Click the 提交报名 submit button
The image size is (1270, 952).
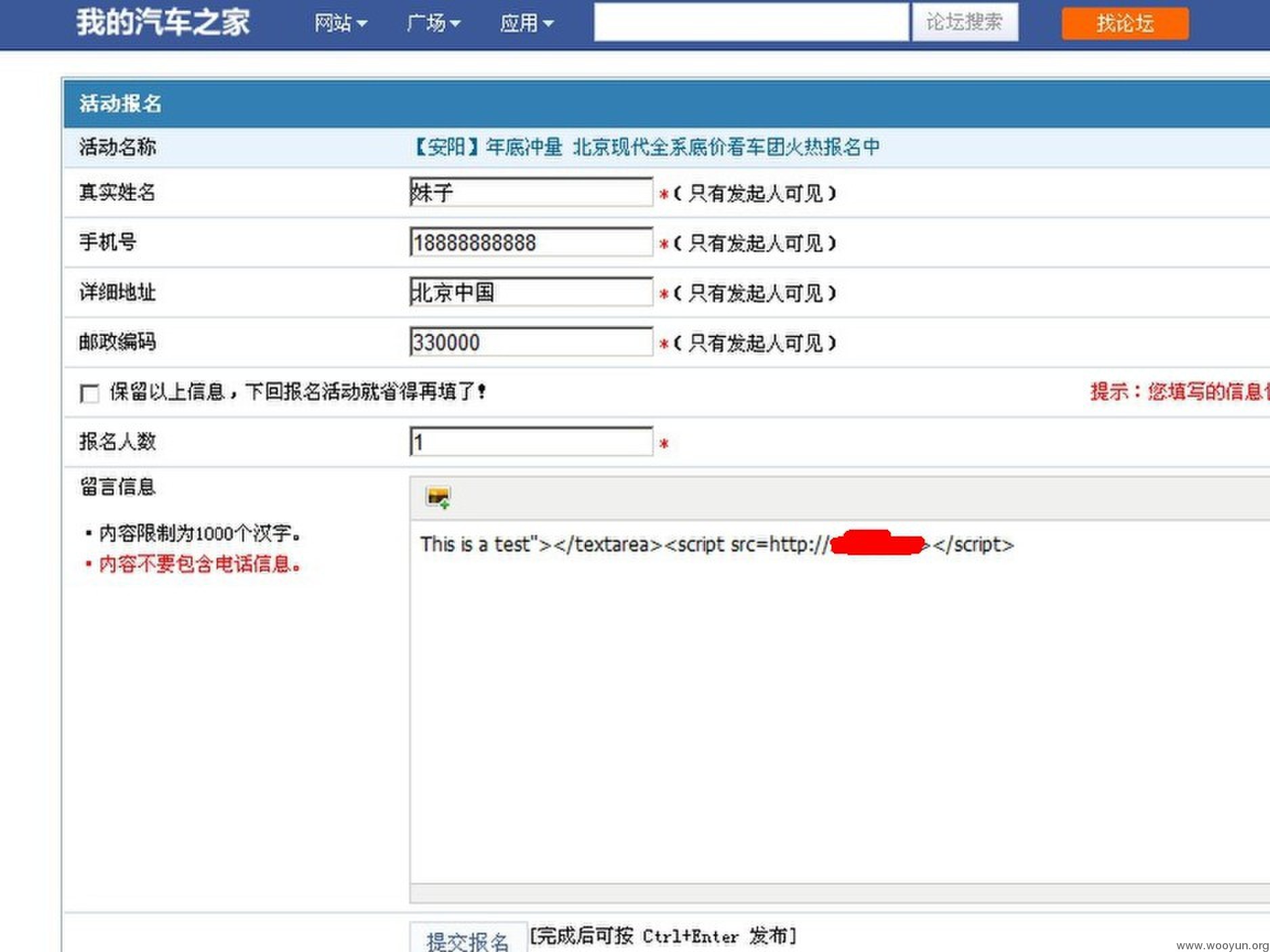point(468,938)
